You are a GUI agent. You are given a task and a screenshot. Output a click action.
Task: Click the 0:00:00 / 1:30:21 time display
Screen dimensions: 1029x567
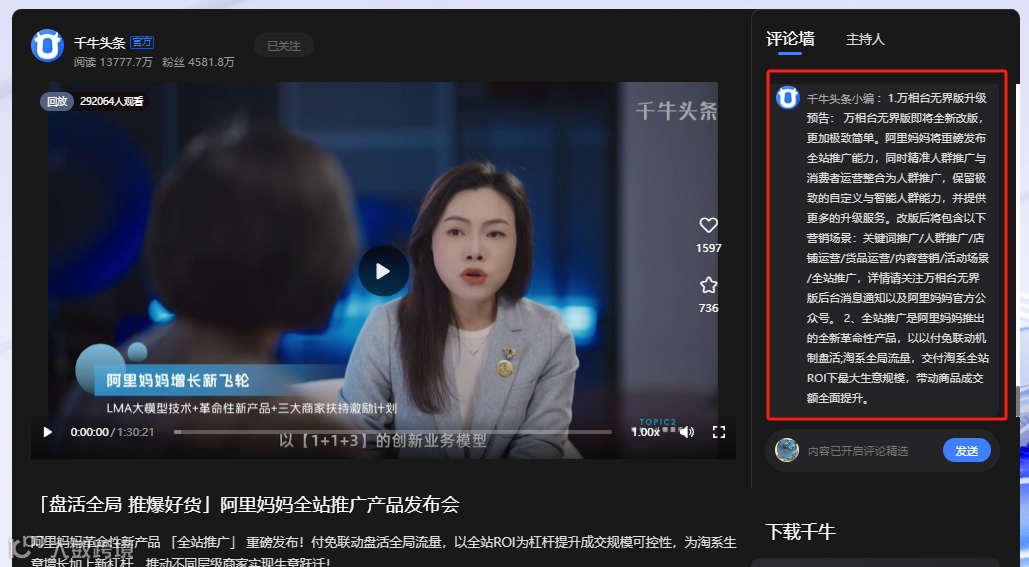pyautogui.click(x=112, y=432)
